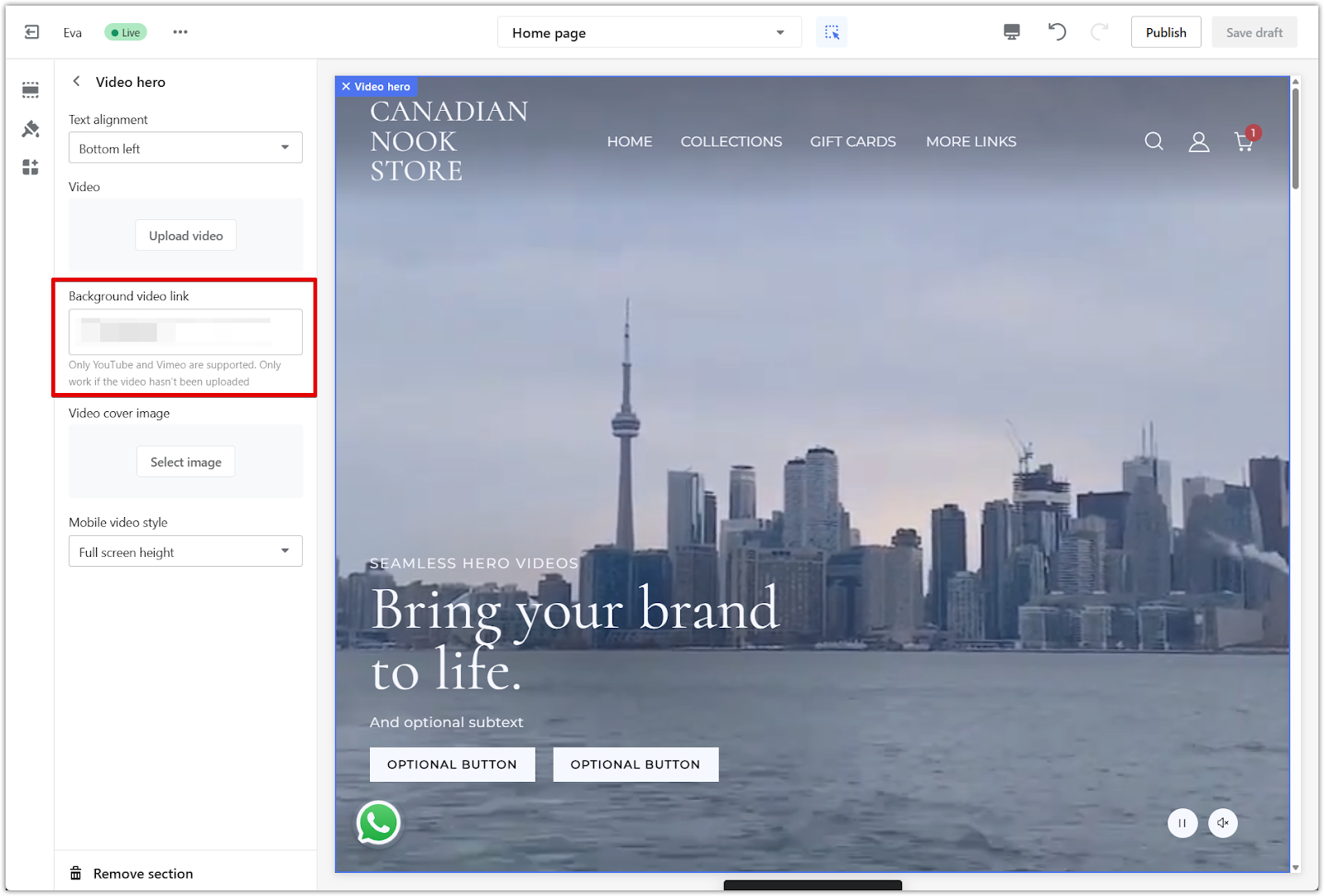The image size is (1324, 896).
Task: Open the WhatsApp chat floating icon
Action: coord(378,823)
